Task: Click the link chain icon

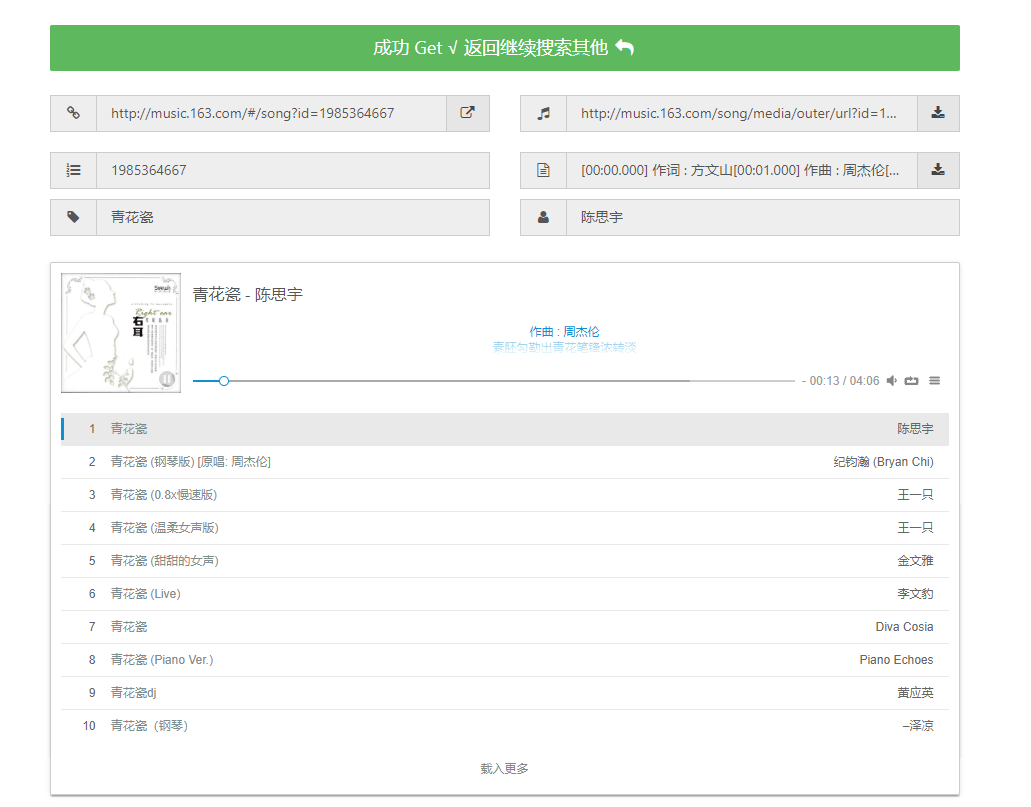Action: coord(73,113)
